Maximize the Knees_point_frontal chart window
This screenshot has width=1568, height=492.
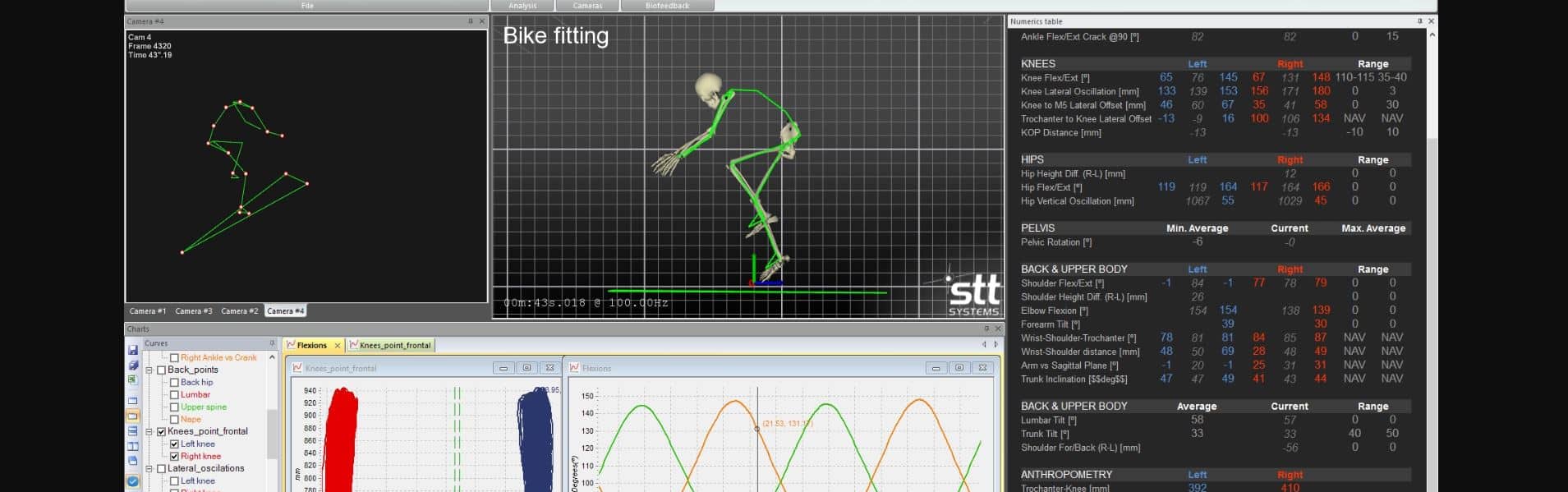pyautogui.click(x=526, y=368)
